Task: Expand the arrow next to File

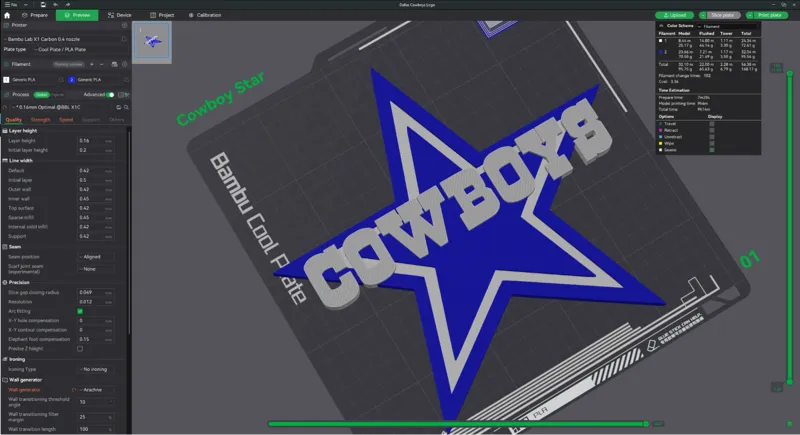Action: pos(26,5)
